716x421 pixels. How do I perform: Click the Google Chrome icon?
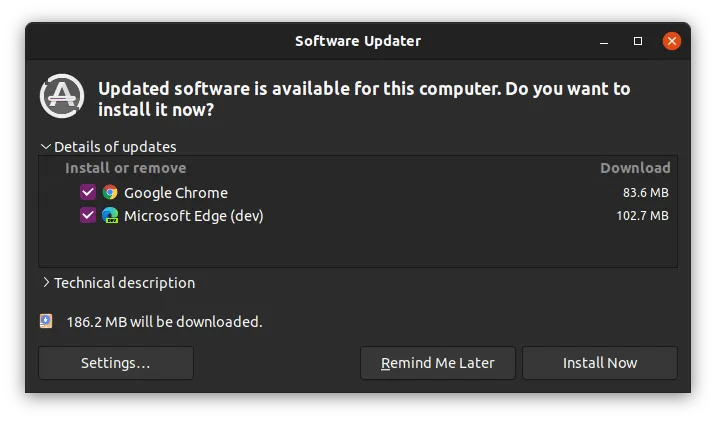(x=110, y=193)
